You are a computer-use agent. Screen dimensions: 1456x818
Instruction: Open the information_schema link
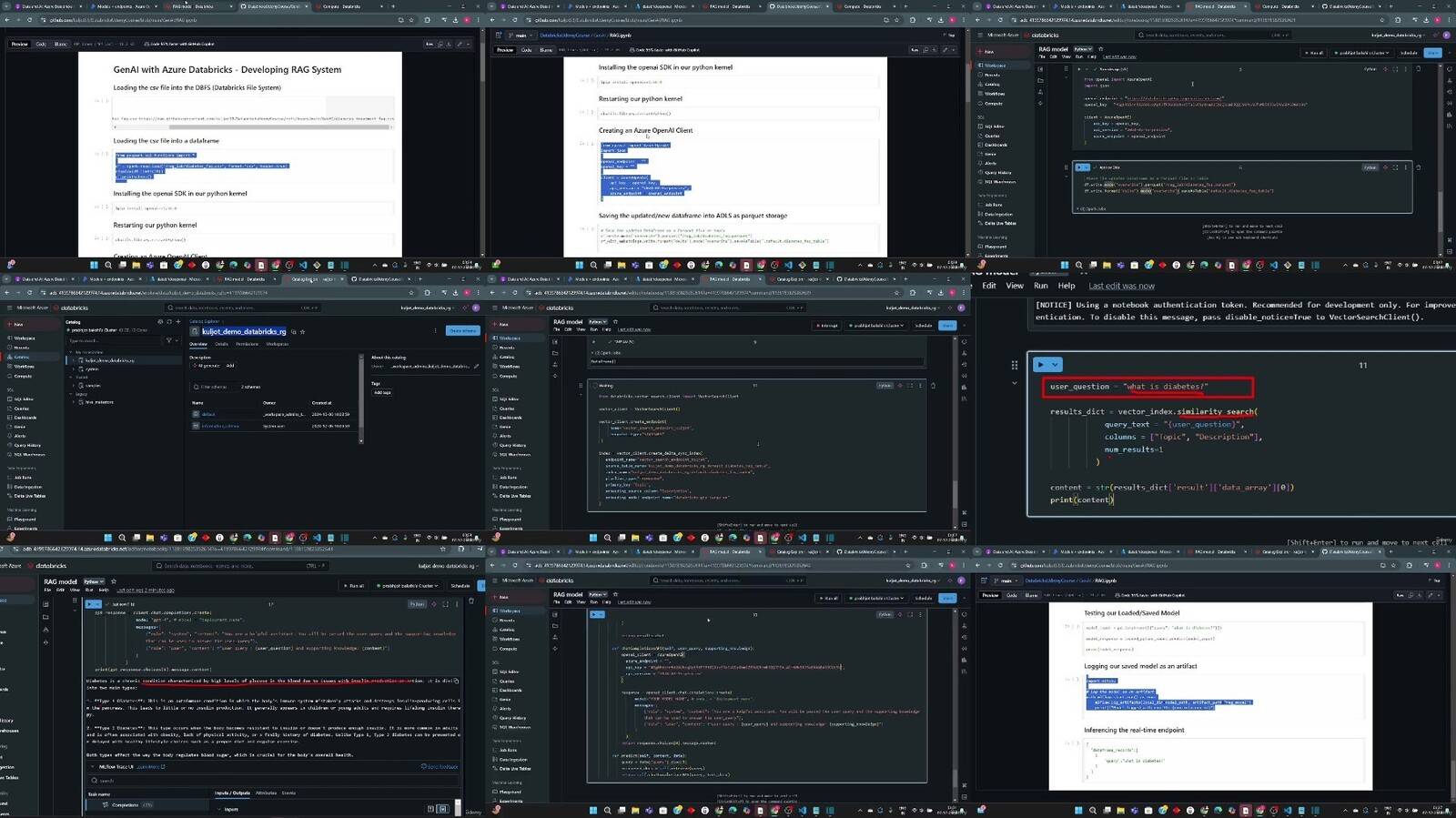click(x=220, y=426)
